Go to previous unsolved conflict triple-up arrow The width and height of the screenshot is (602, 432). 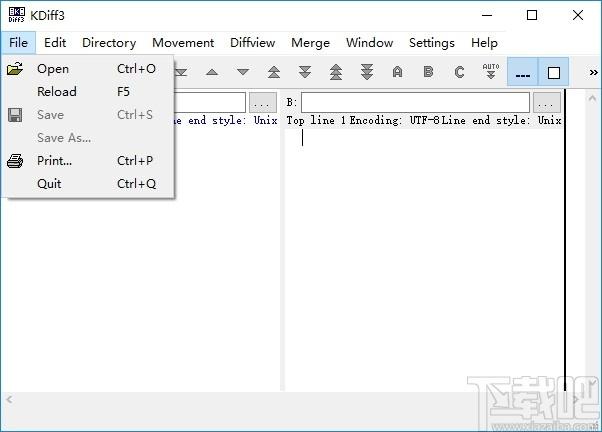pyautogui.click(x=336, y=72)
